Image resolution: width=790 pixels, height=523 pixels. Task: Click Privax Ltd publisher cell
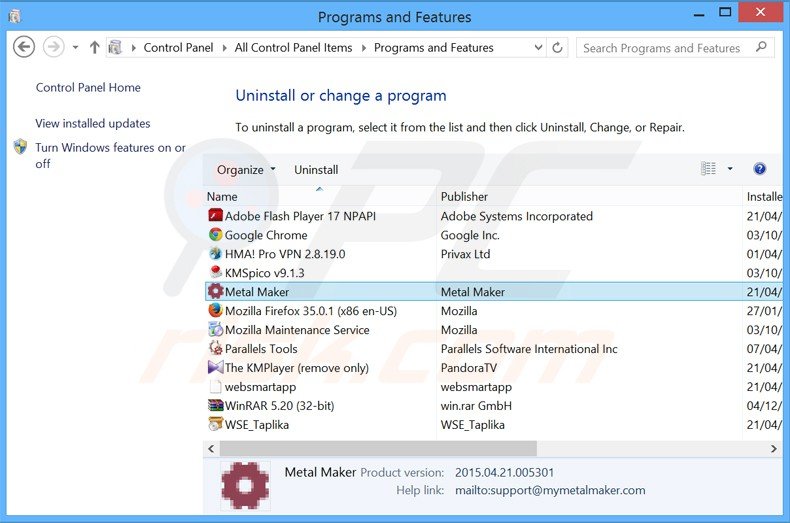click(466, 254)
